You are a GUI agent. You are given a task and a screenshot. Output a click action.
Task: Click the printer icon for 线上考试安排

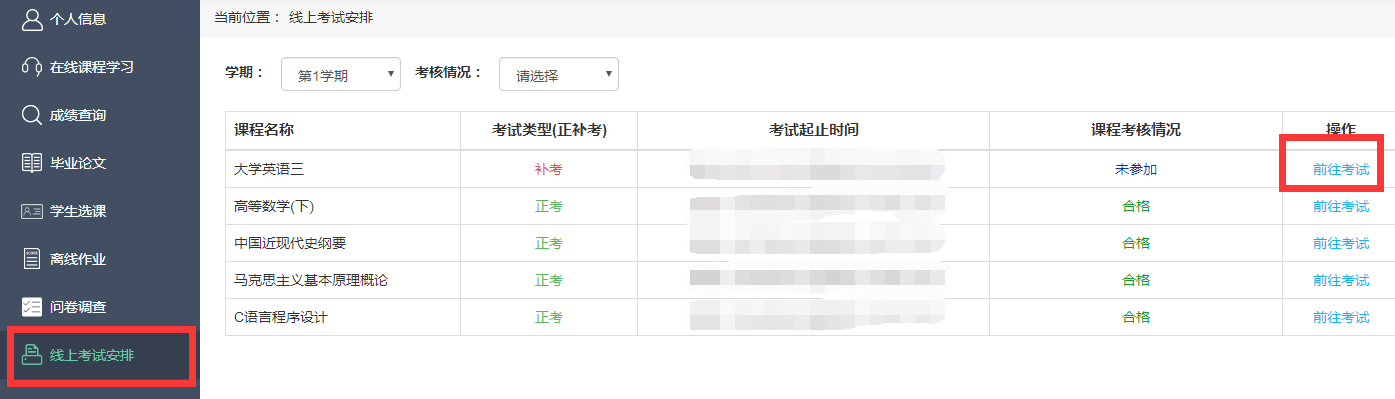tap(31, 355)
